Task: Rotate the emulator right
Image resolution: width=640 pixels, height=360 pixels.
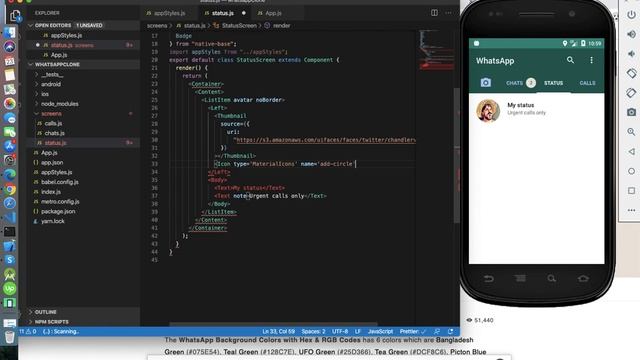Action: (631, 93)
